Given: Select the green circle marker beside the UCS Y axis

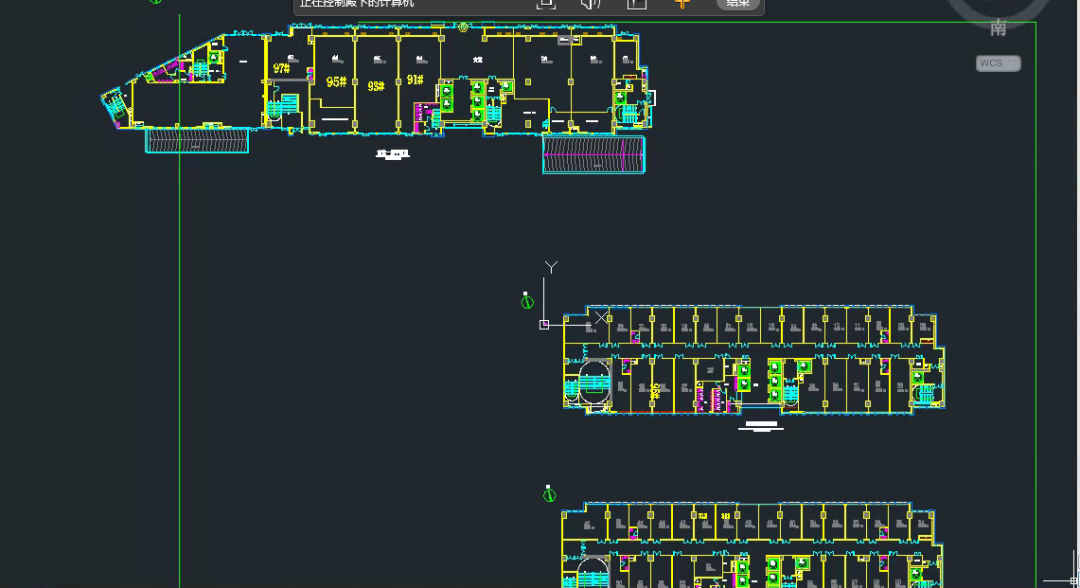Looking at the screenshot, I should [x=527, y=302].
